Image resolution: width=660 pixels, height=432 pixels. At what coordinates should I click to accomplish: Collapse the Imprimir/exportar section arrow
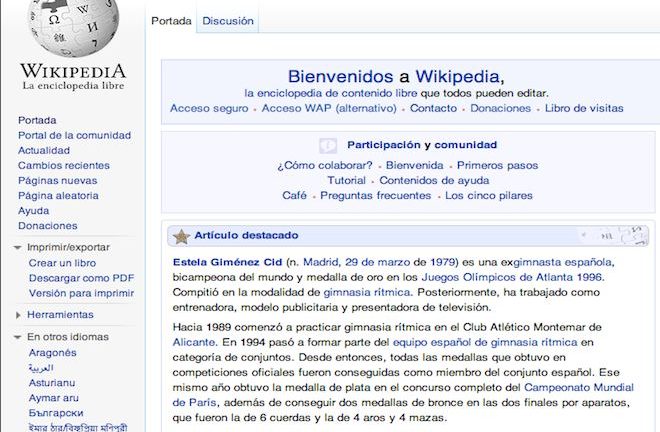(x=18, y=248)
